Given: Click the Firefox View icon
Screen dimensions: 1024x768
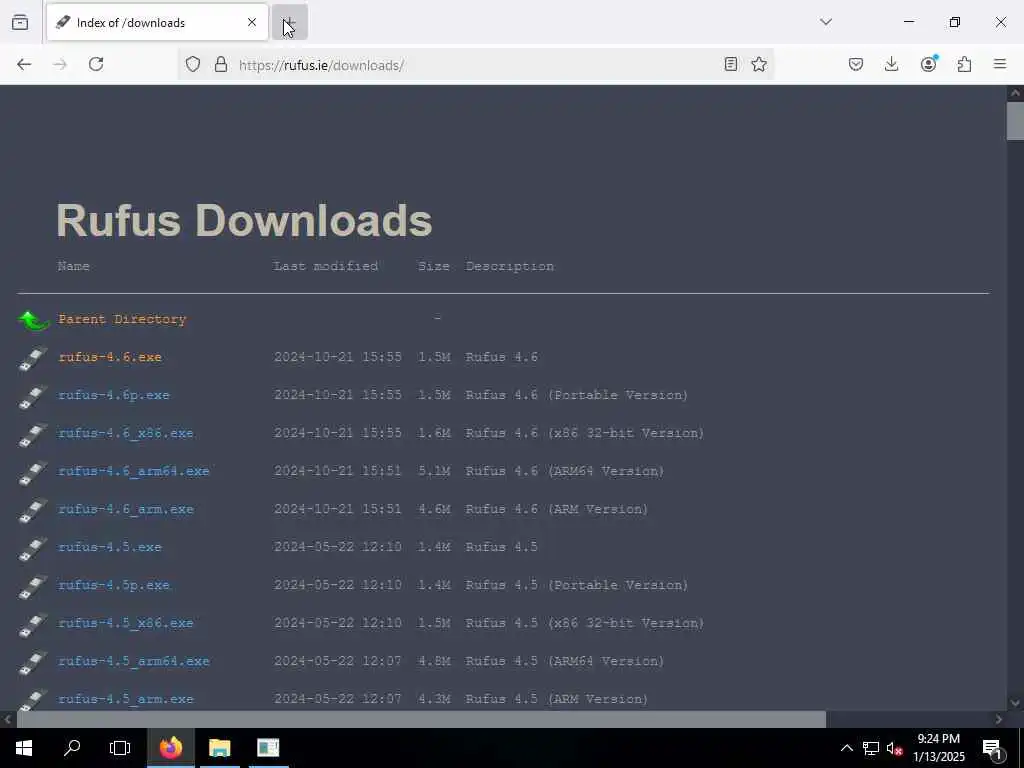Looking at the screenshot, I should pos(20,22).
